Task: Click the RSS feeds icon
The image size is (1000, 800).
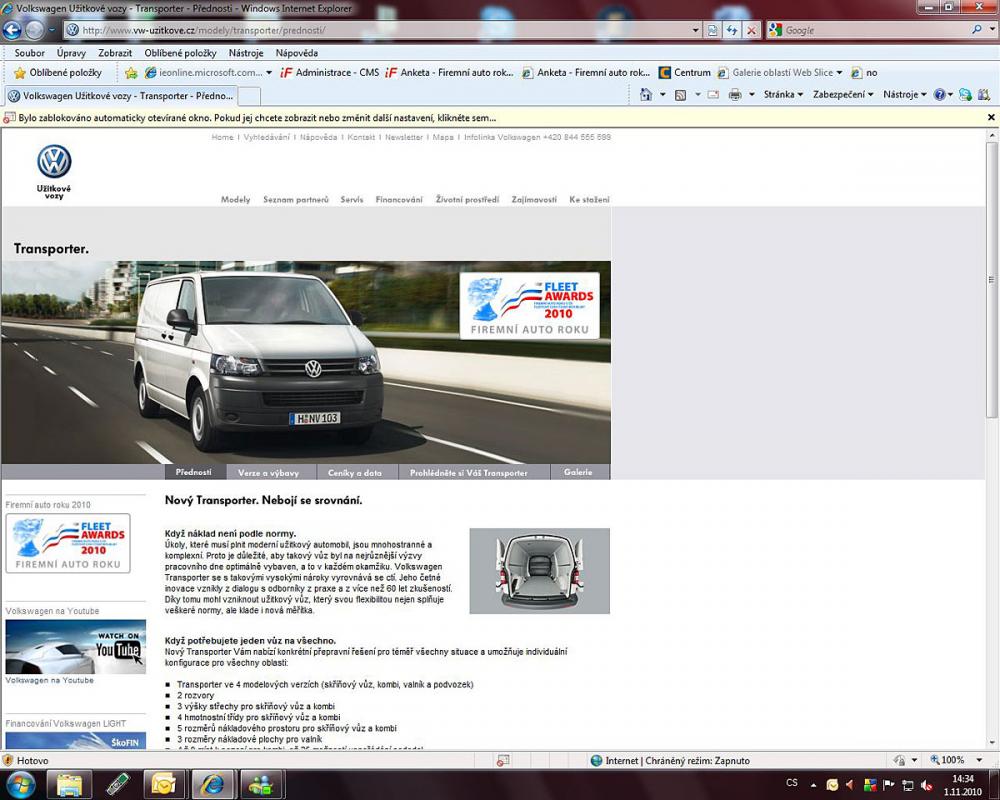Action: pyautogui.click(x=680, y=95)
